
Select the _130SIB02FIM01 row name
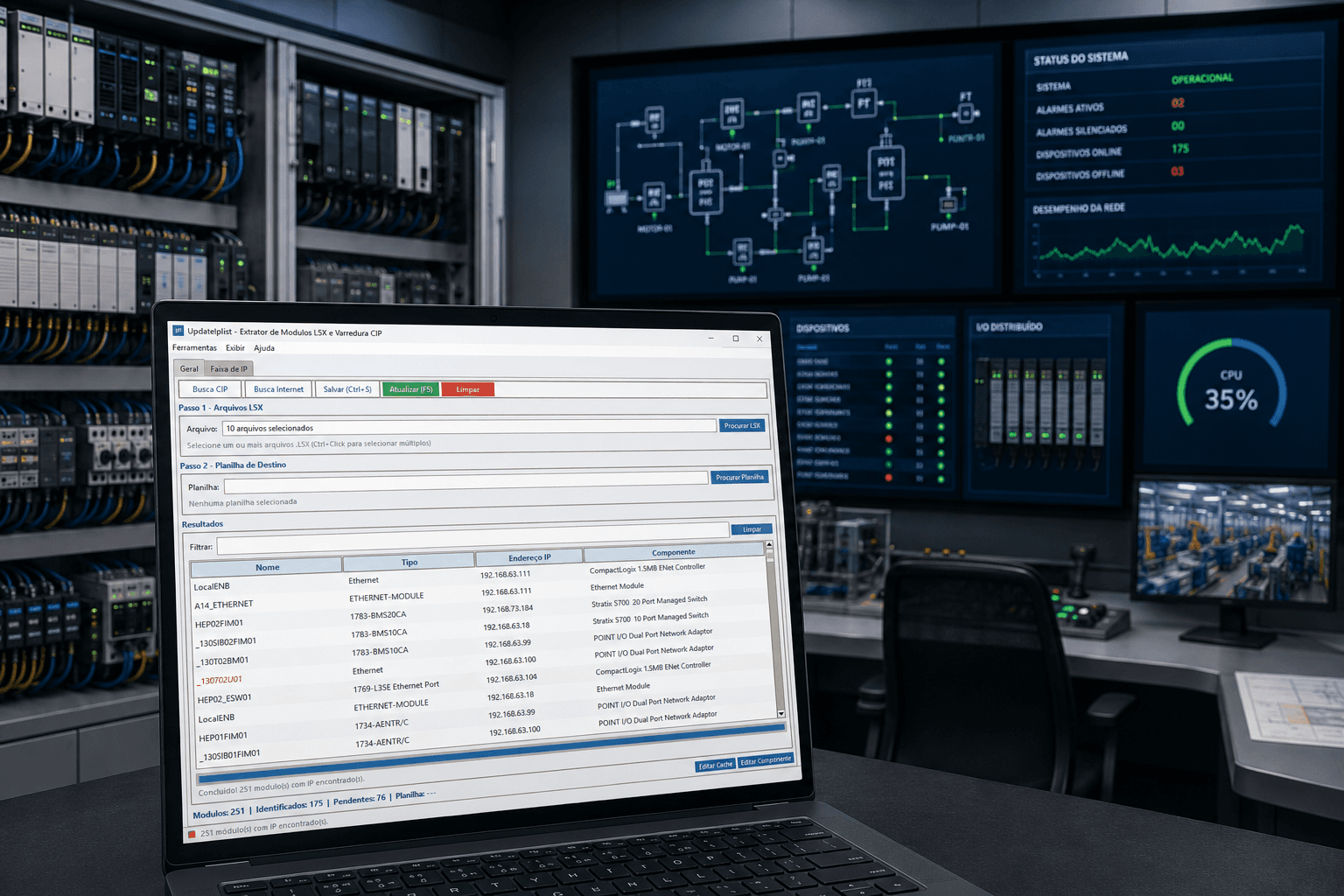pos(226,642)
